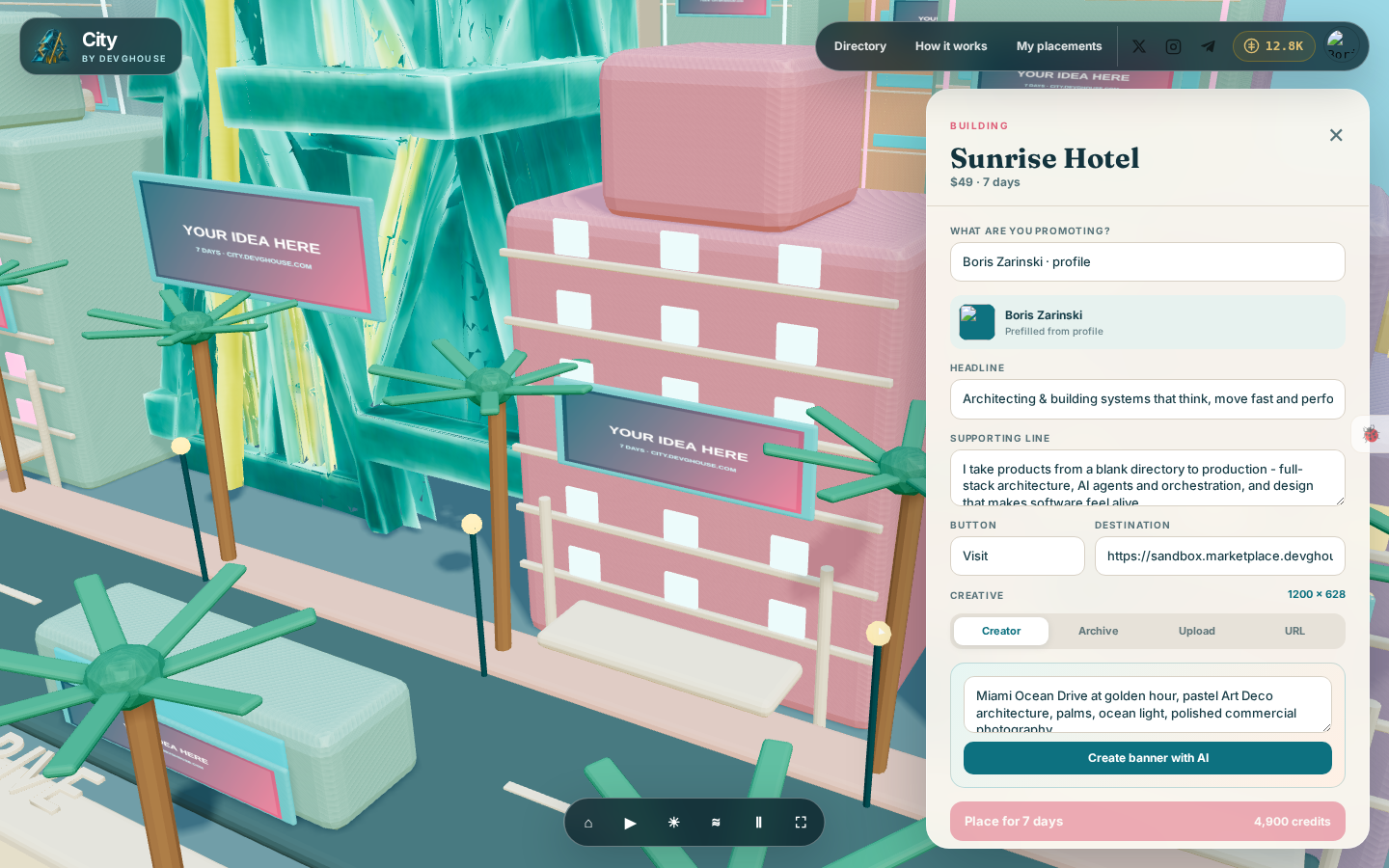Open the X (Twitter) social link
Viewport: 1389px width, 868px height.
pyautogui.click(x=1139, y=46)
